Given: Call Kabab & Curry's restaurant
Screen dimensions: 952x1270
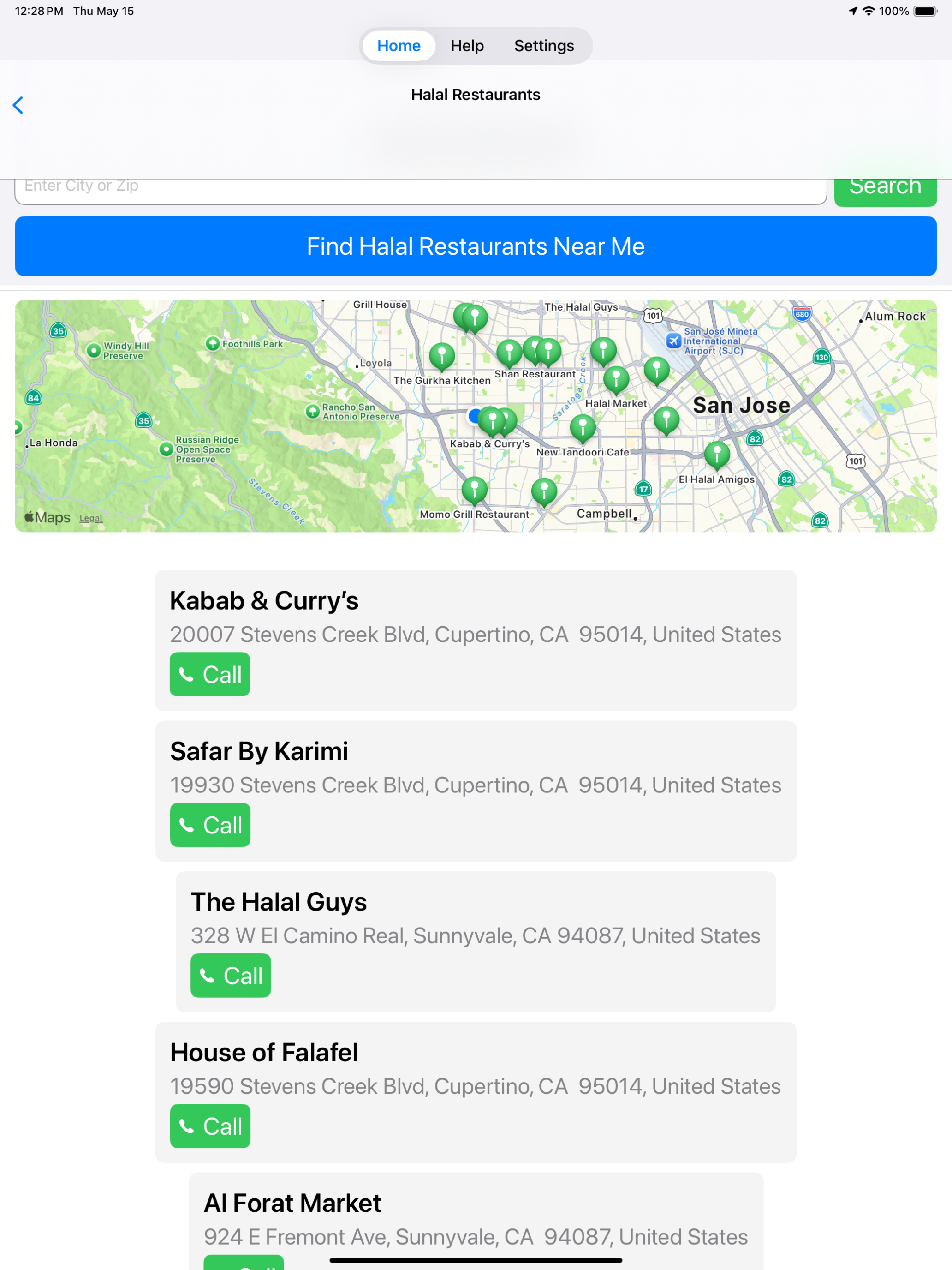Looking at the screenshot, I should [210, 675].
